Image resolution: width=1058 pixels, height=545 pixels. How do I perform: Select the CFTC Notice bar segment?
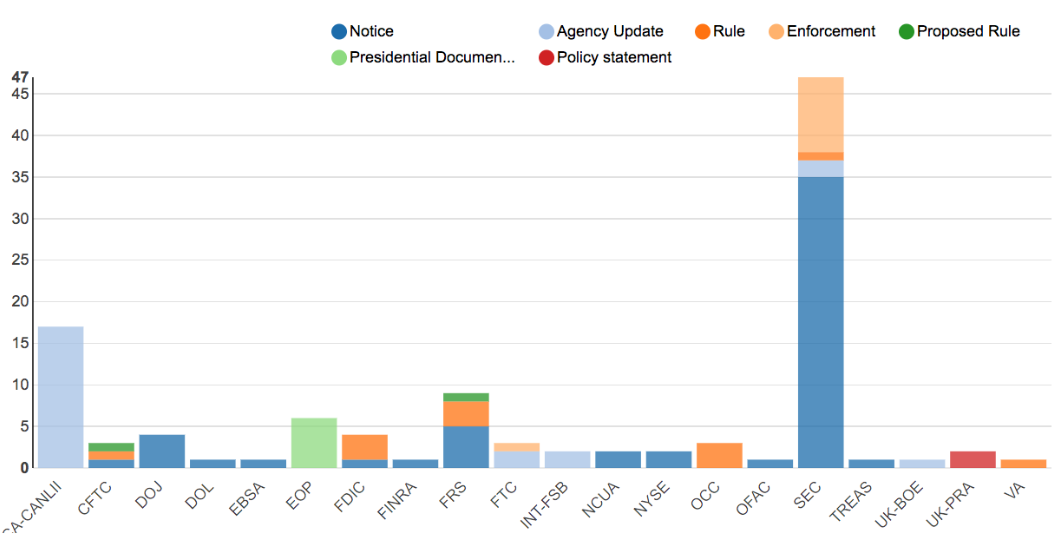(x=111, y=464)
